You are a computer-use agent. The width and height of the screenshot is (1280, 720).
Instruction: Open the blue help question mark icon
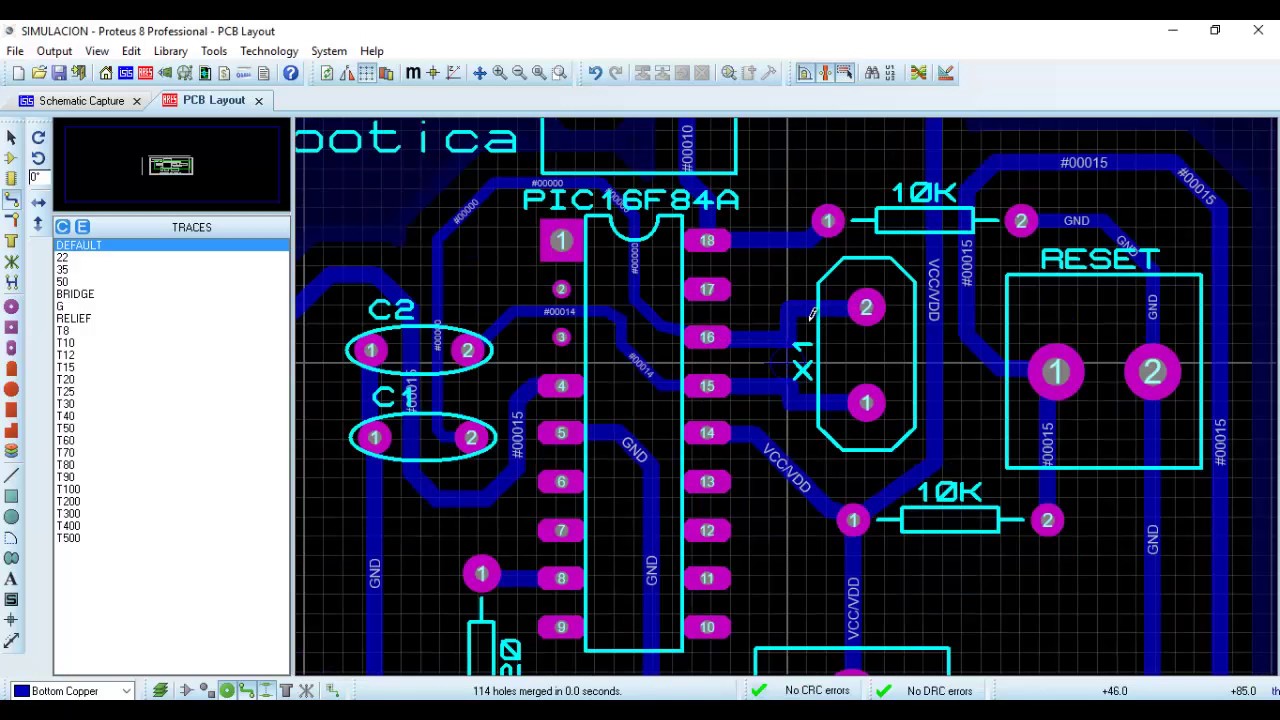click(291, 73)
